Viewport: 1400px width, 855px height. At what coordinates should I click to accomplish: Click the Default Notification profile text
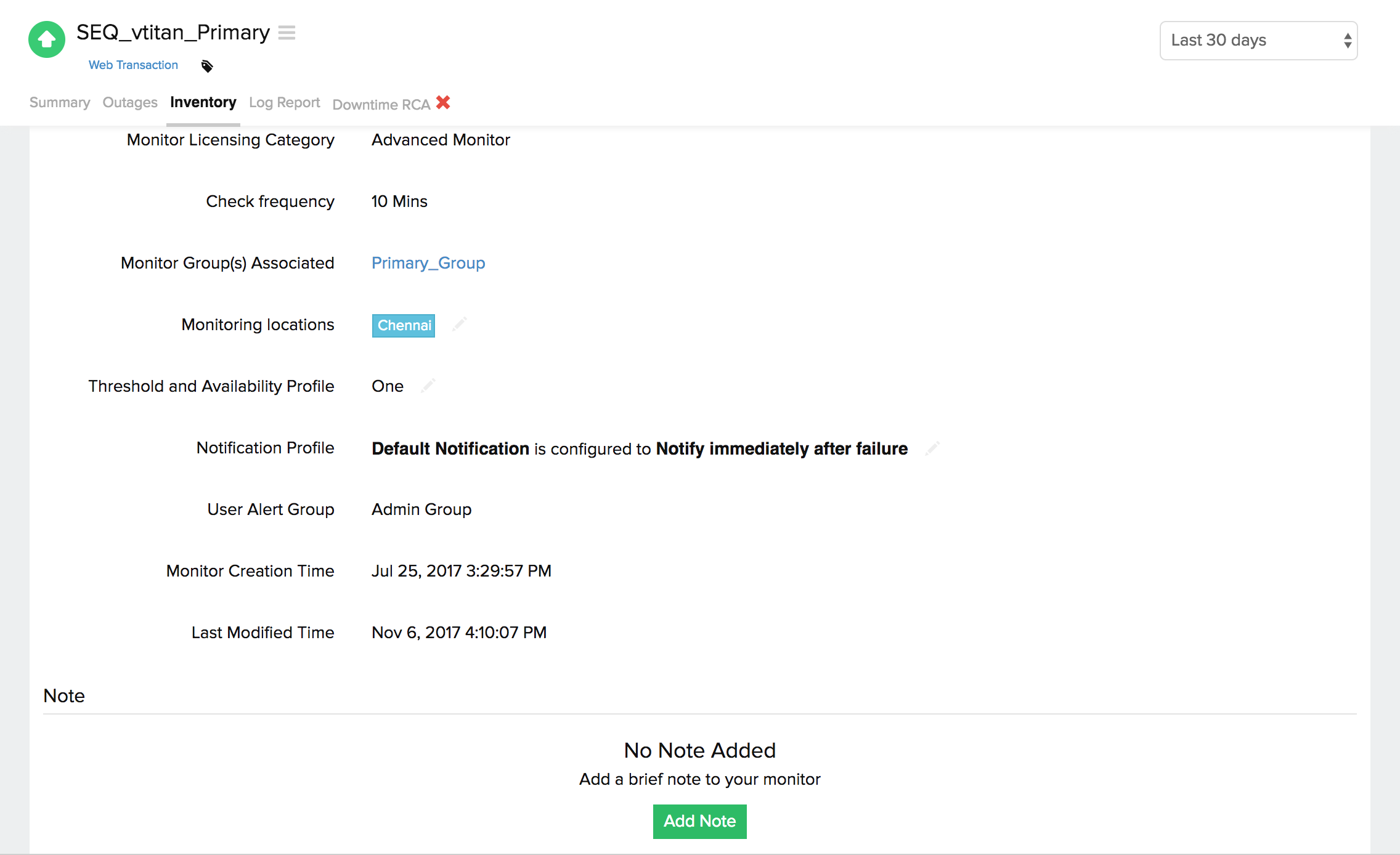point(450,448)
